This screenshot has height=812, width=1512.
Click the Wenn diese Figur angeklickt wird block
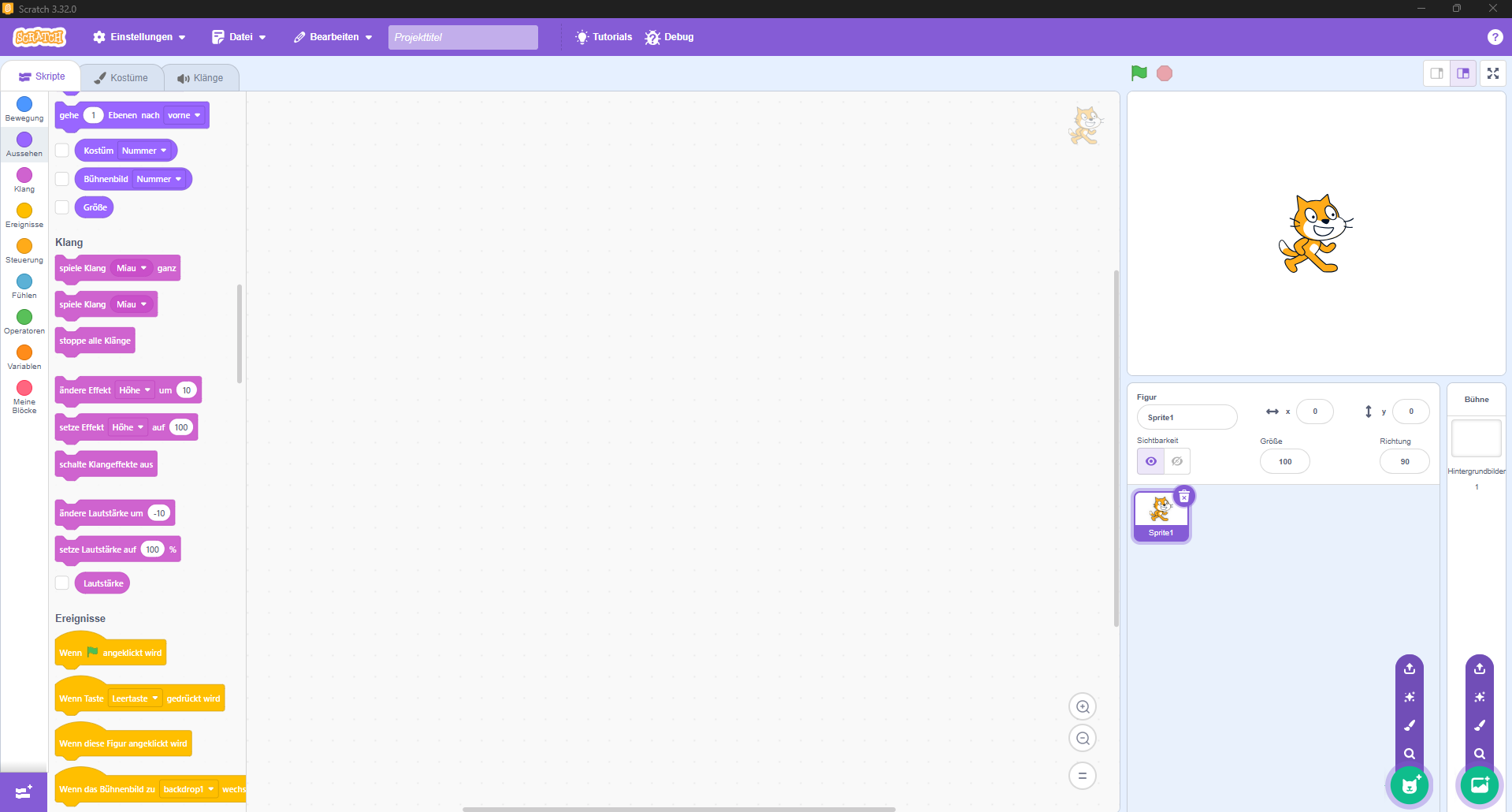[124, 743]
